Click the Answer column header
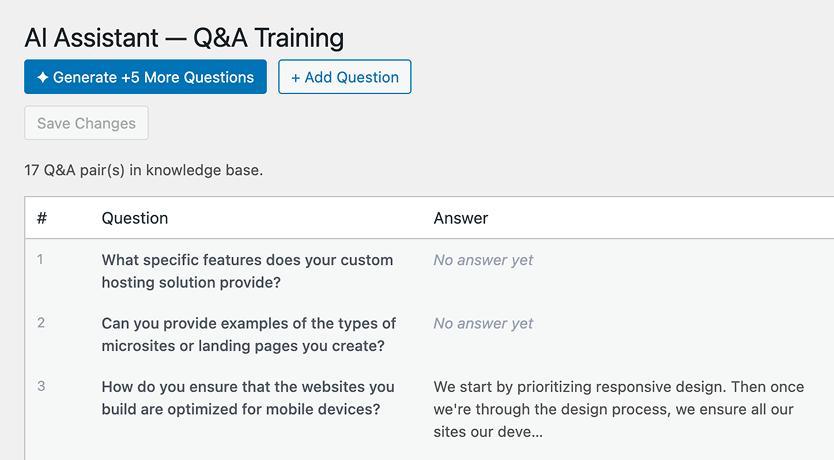Screen dimensions: 834x460 460,218
